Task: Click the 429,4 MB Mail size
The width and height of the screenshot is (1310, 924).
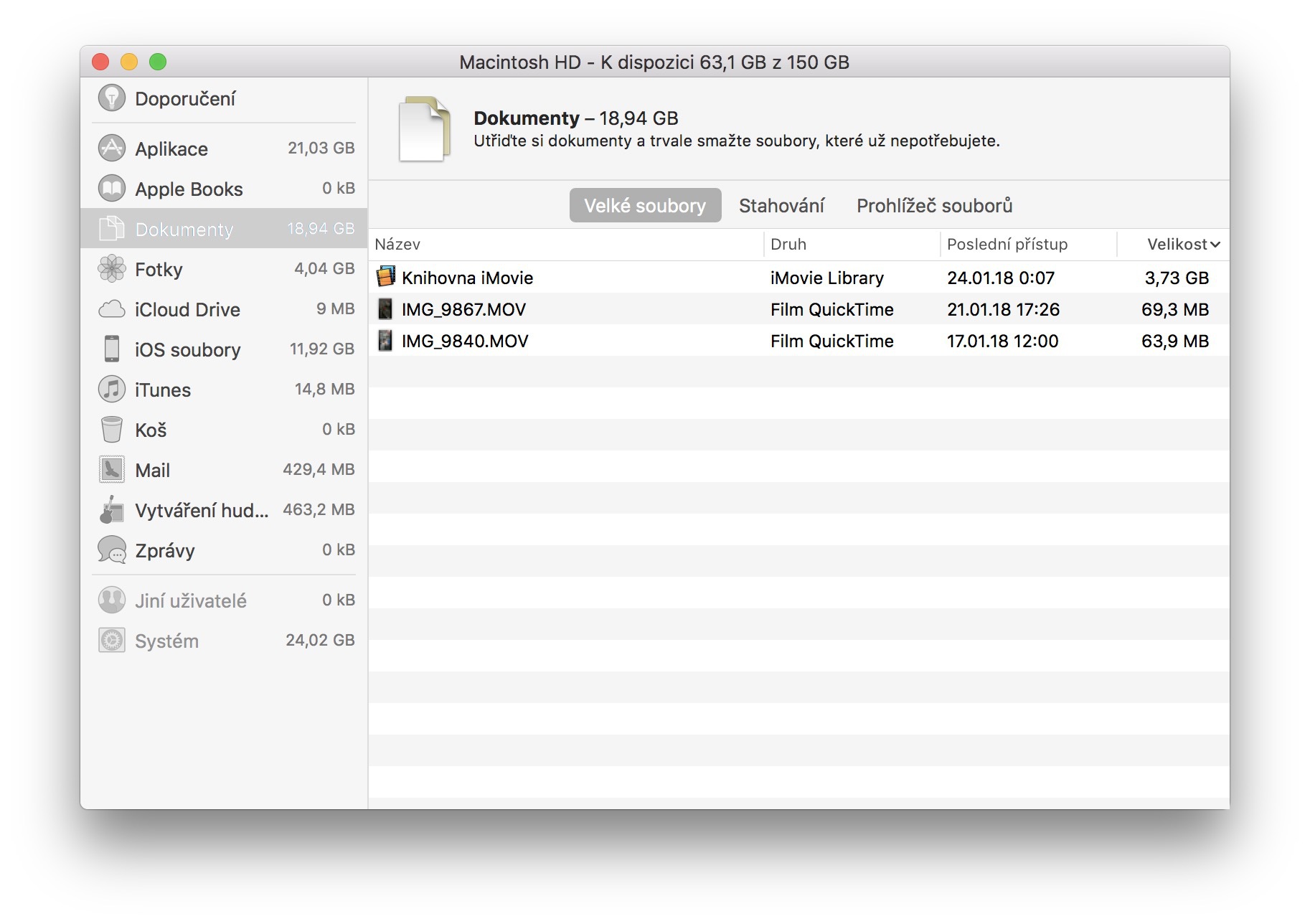Action: pos(319,469)
